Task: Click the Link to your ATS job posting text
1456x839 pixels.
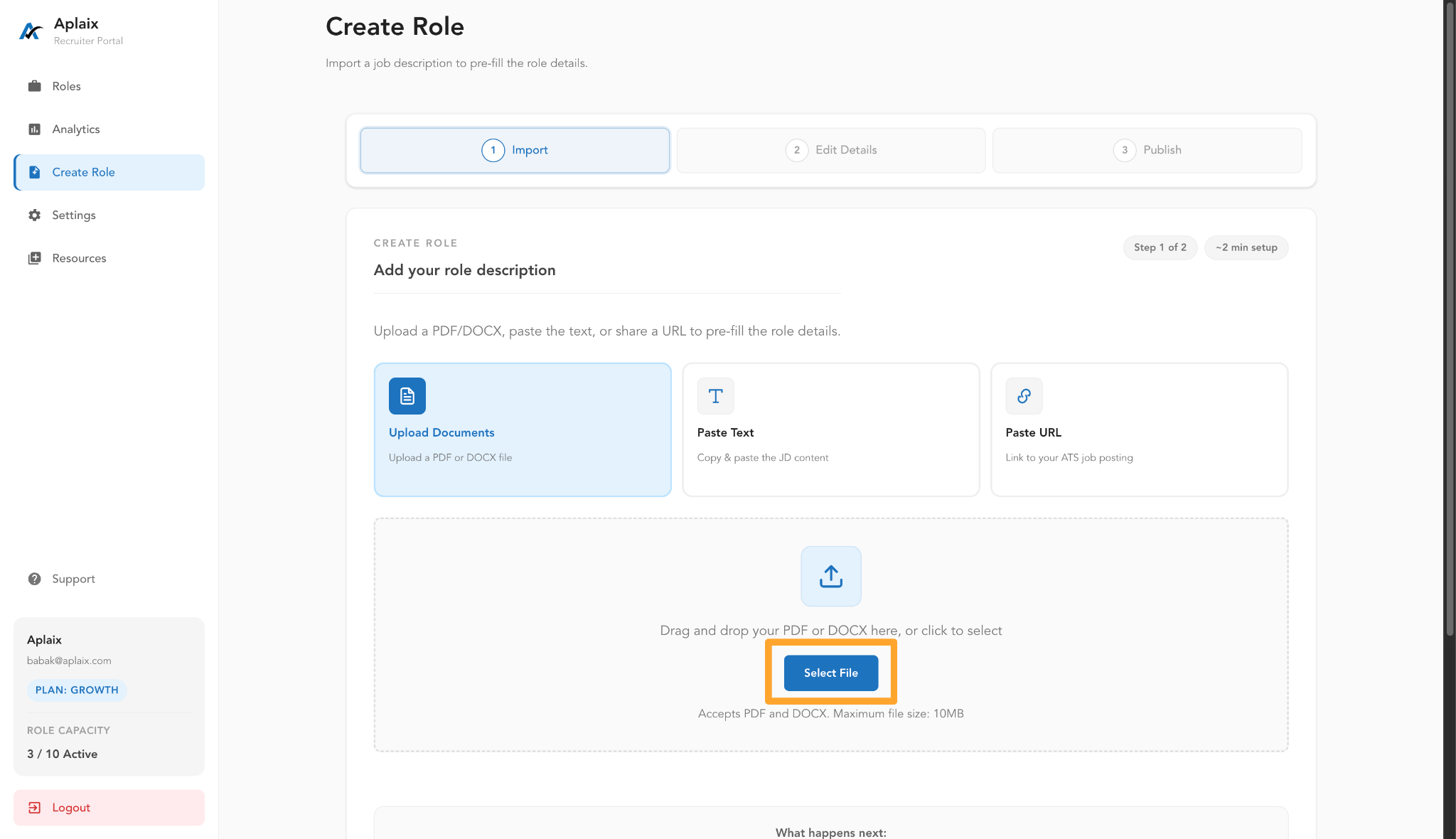Action: point(1069,458)
